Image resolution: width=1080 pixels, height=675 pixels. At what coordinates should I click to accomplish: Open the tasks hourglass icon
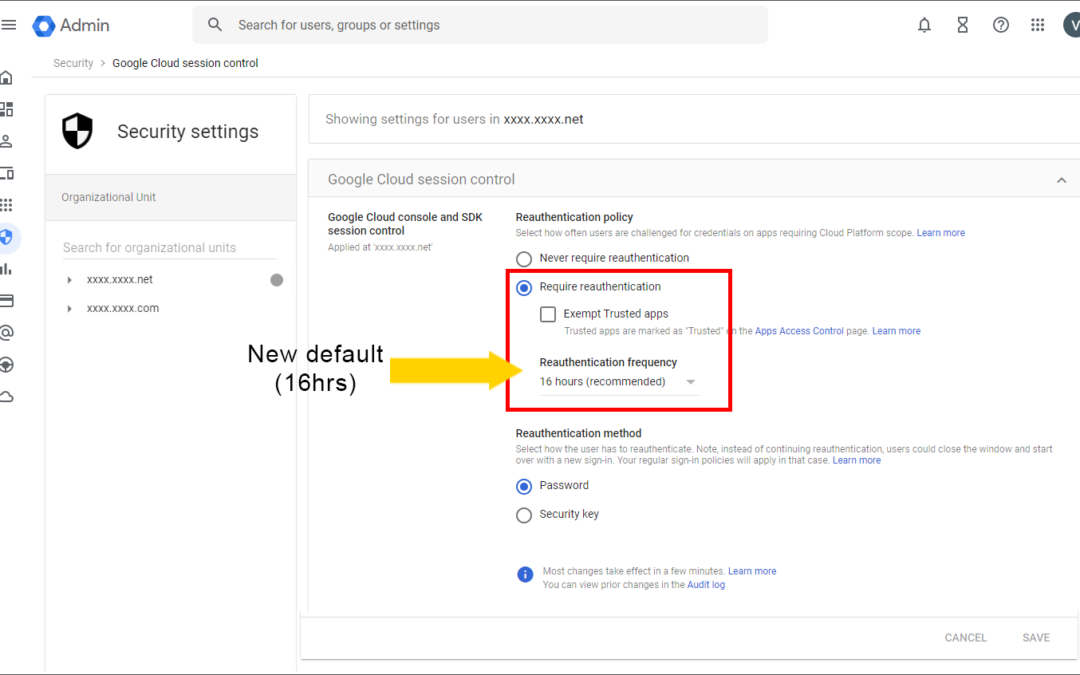click(x=962, y=25)
